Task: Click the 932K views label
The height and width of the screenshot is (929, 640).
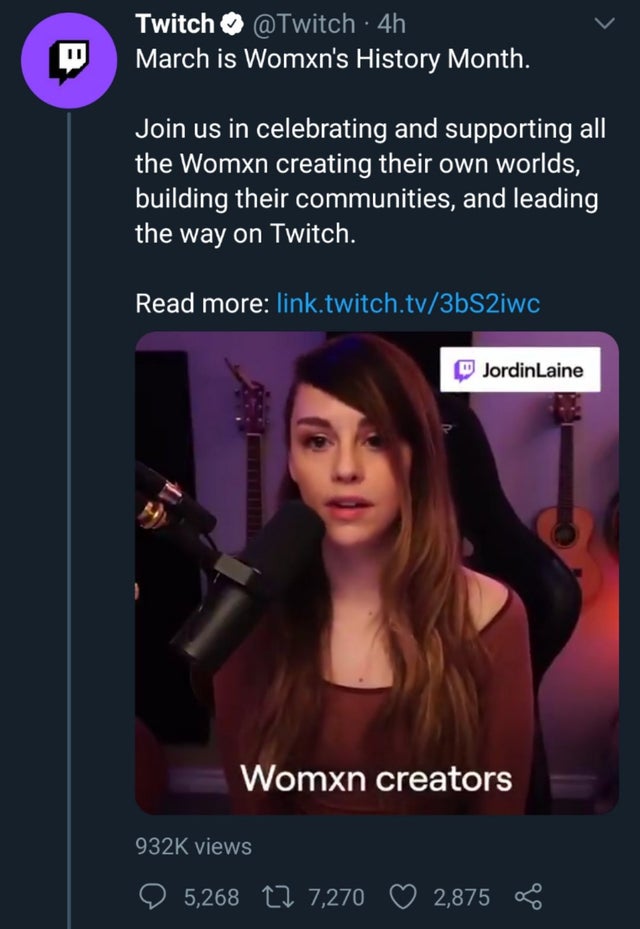Action: [x=193, y=846]
